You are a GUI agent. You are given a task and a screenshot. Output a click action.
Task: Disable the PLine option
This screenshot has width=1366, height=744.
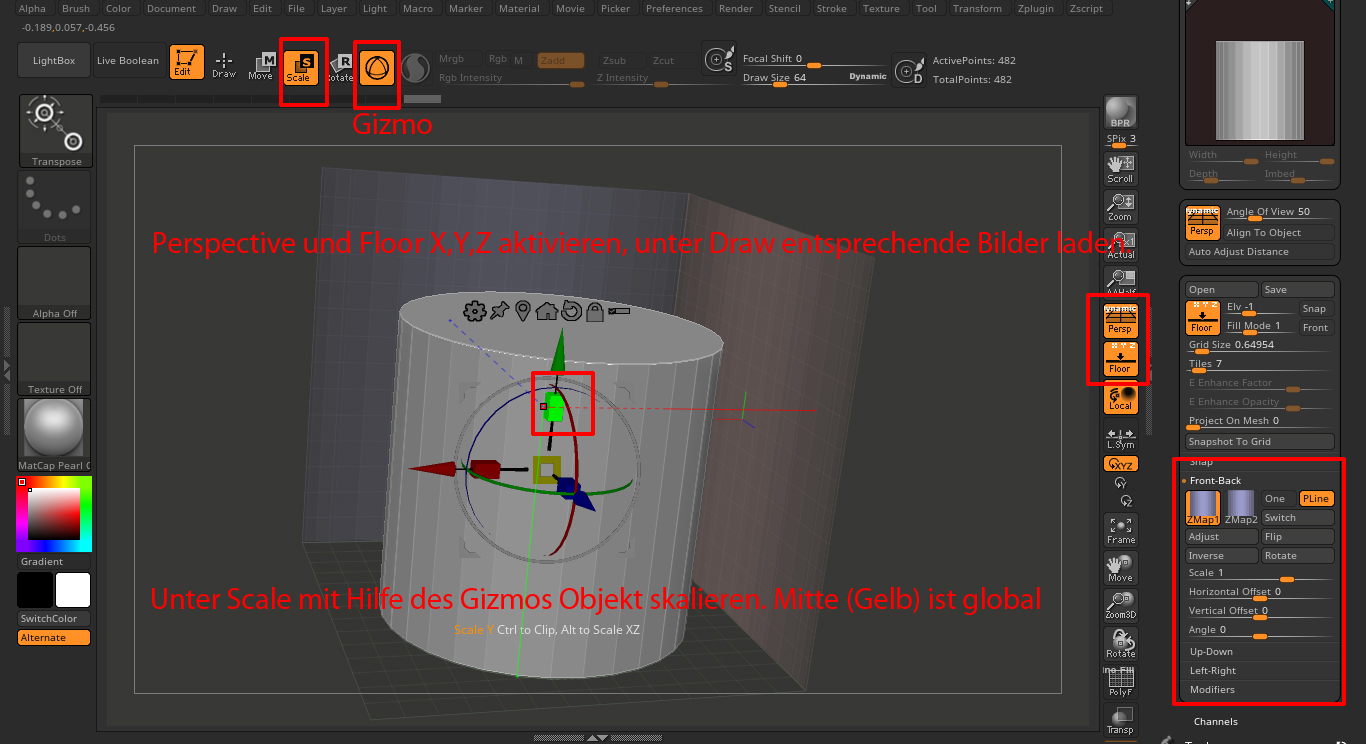[1315, 499]
